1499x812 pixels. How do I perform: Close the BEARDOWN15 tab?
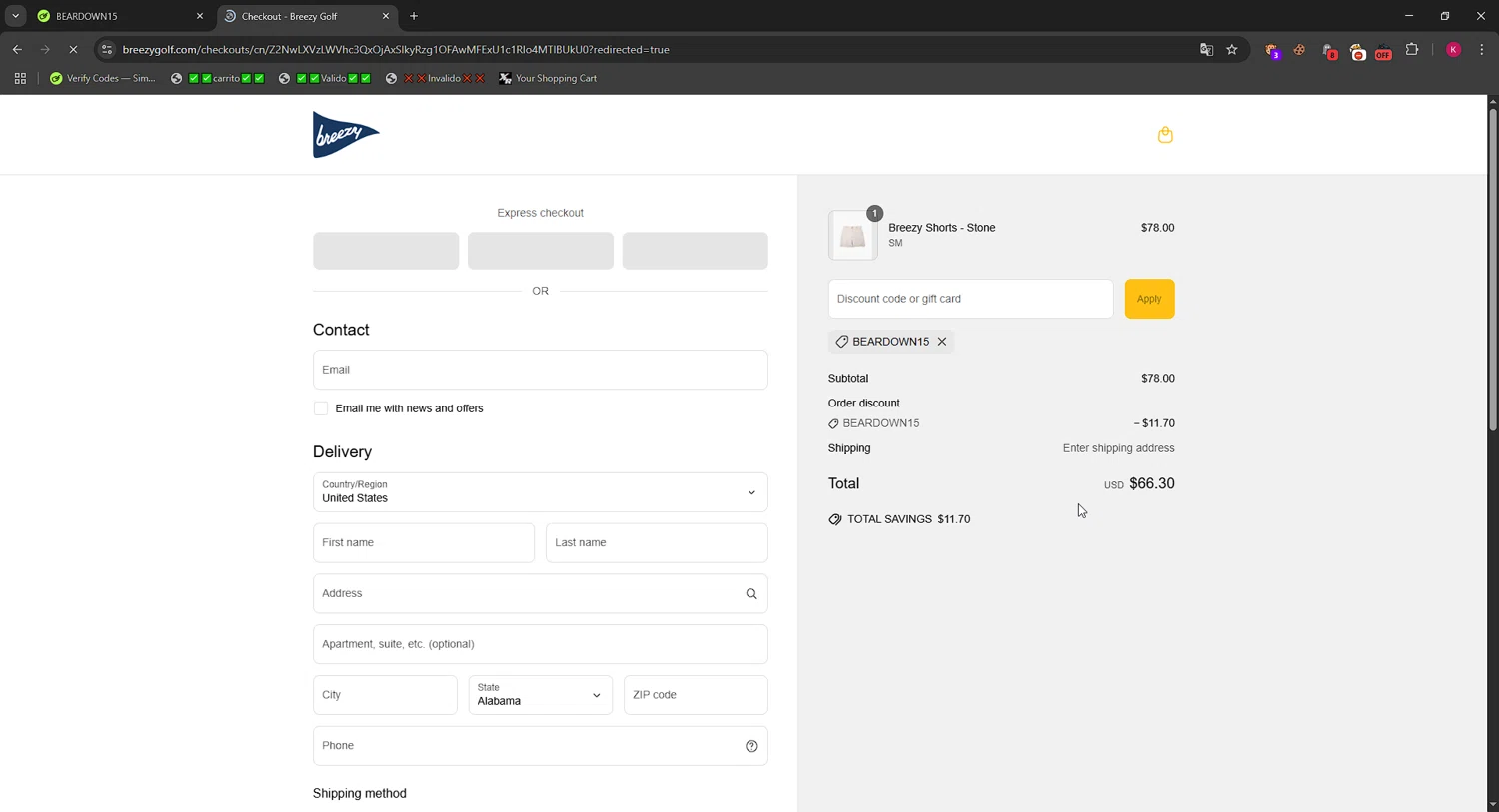coord(200,16)
